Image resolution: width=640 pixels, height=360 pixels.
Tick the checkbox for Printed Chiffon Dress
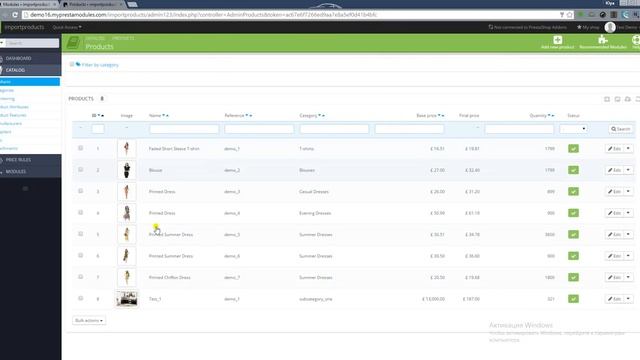pyautogui.click(x=80, y=277)
